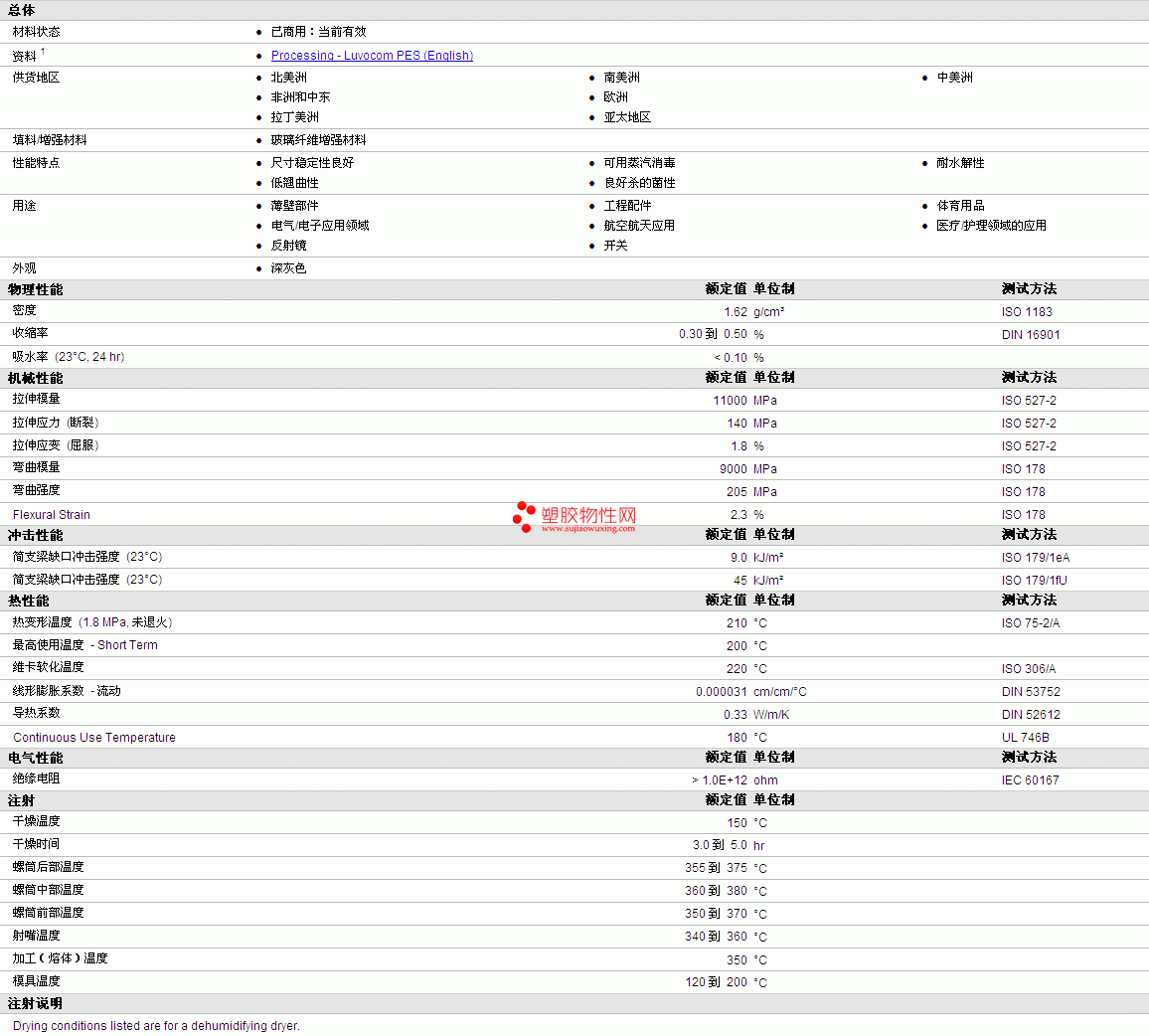
Task: Click the Continuous Use Temperature label
Action: pos(93,738)
